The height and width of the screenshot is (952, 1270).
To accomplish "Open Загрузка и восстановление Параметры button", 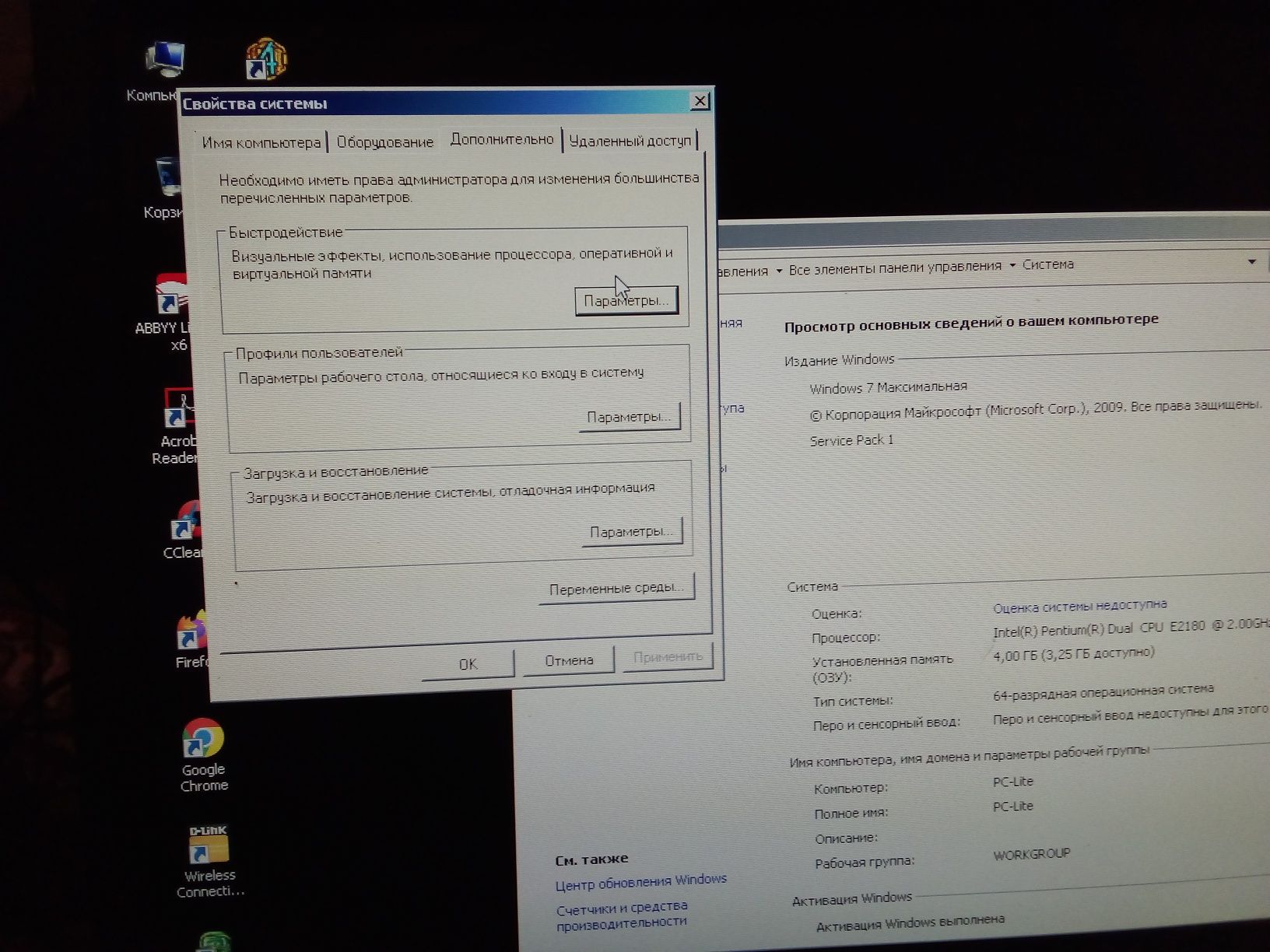I will point(632,532).
